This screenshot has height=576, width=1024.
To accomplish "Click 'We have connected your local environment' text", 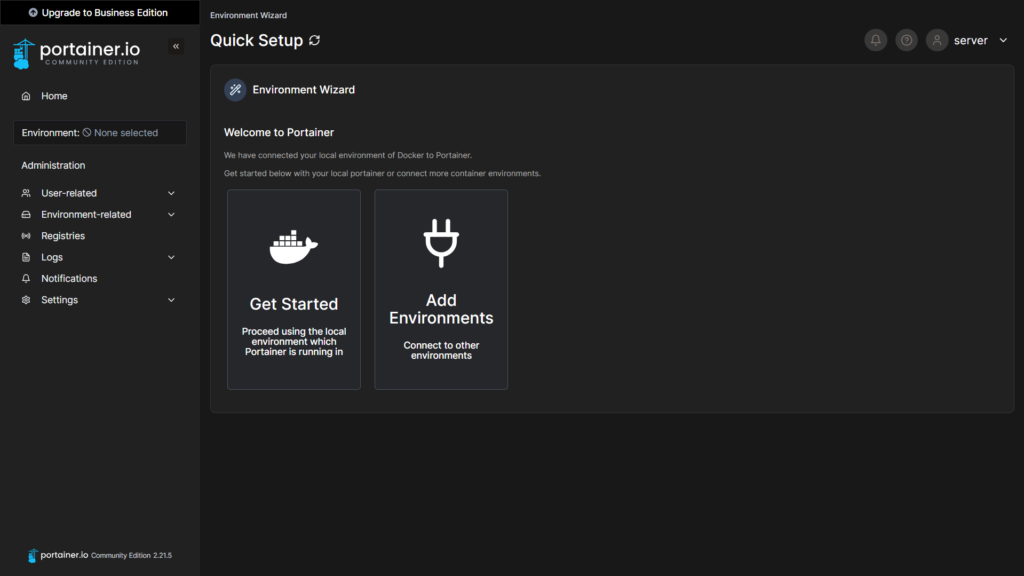I will 348,155.
